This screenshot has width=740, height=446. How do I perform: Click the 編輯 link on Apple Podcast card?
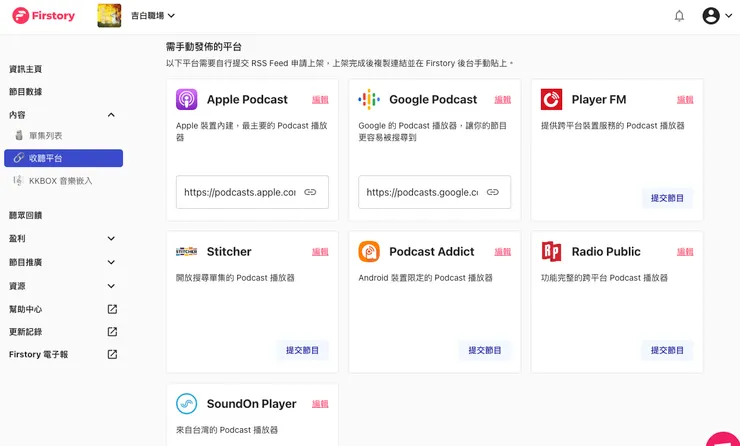point(320,100)
